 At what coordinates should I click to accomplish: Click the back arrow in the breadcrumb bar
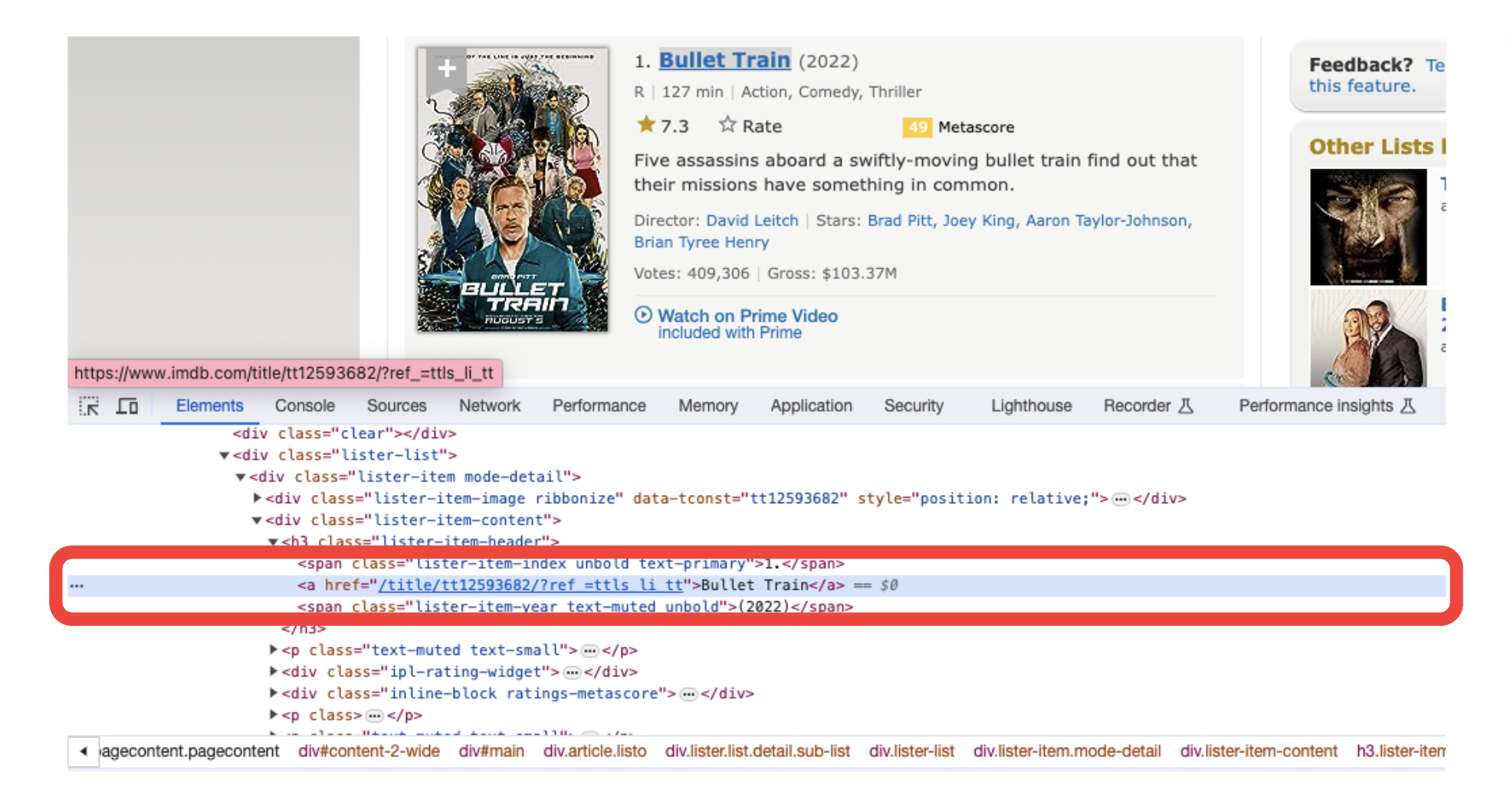pyautogui.click(x=83, y=751)
